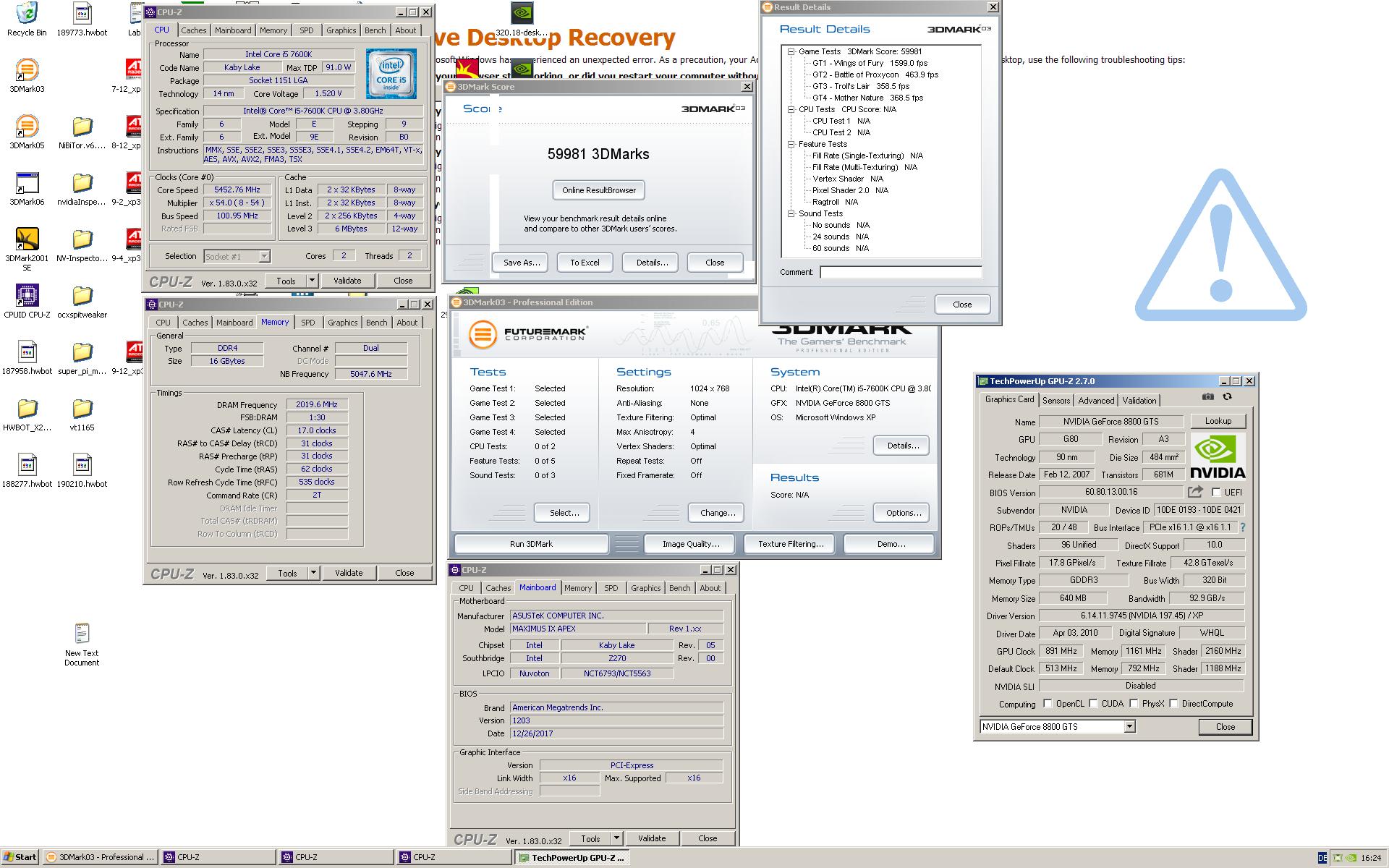Select tree row "GT2 - Battle of Proxycon"
This screenshot has height=868, width=1389.
point(875,75)
